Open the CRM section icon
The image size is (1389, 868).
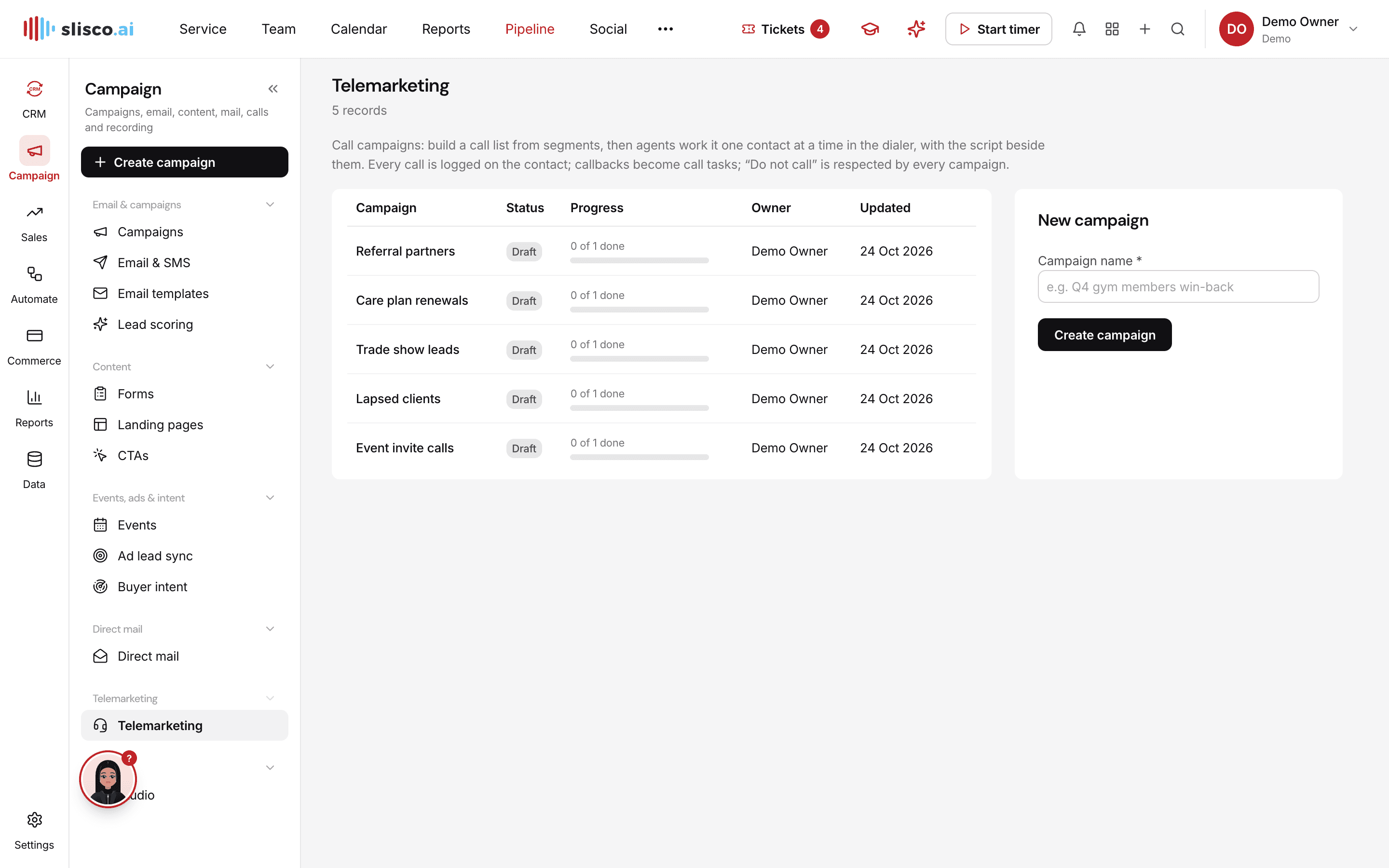tap(34, 90)
